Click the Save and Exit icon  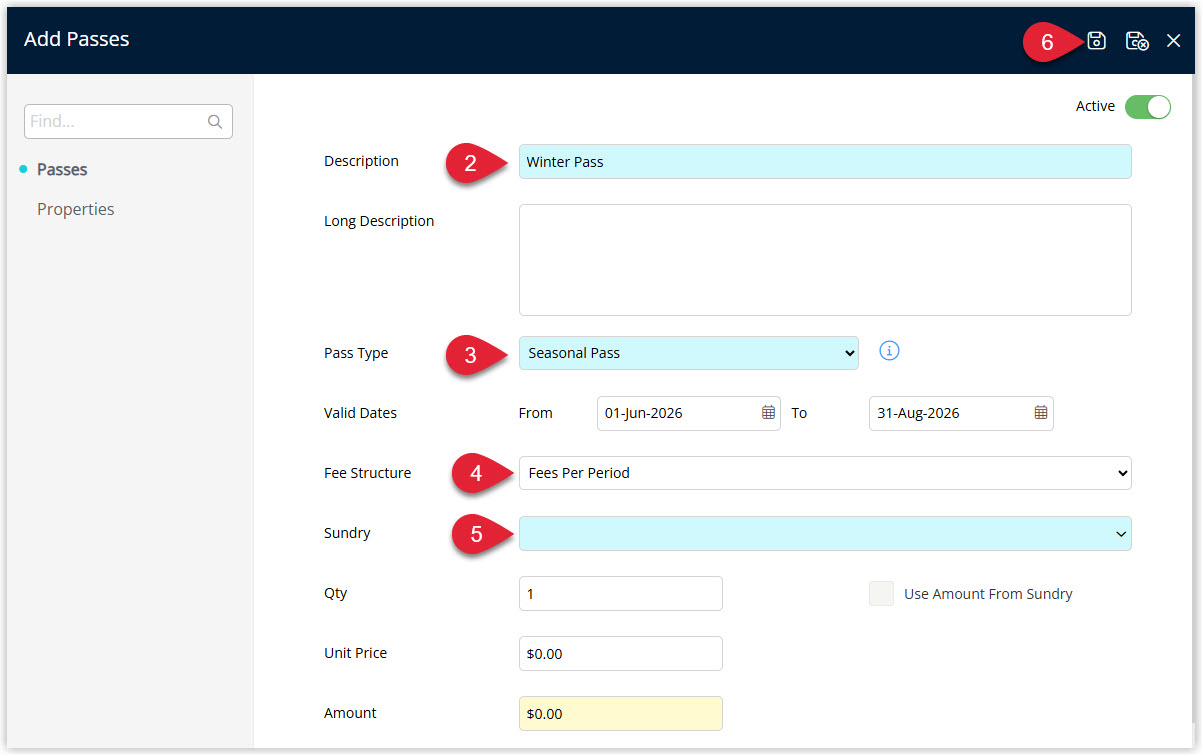point(1136,40)
